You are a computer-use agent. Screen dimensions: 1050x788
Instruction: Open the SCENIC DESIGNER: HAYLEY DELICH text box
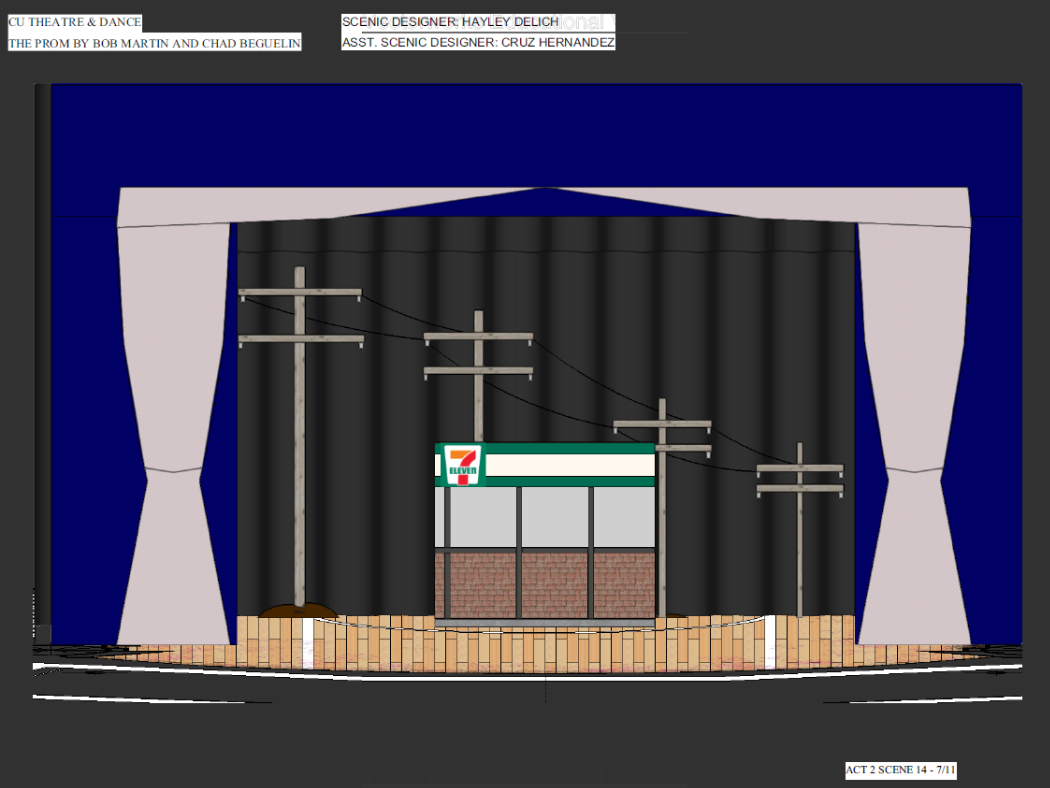tap(450, 21)
